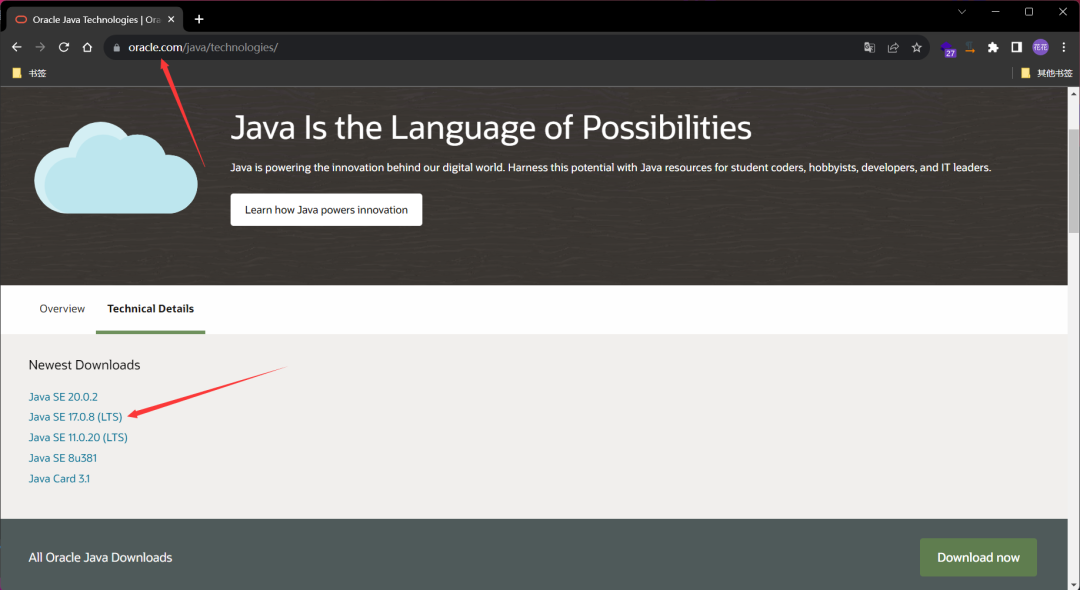Open the Java SE 20.0.2 link

pos(63,397)
